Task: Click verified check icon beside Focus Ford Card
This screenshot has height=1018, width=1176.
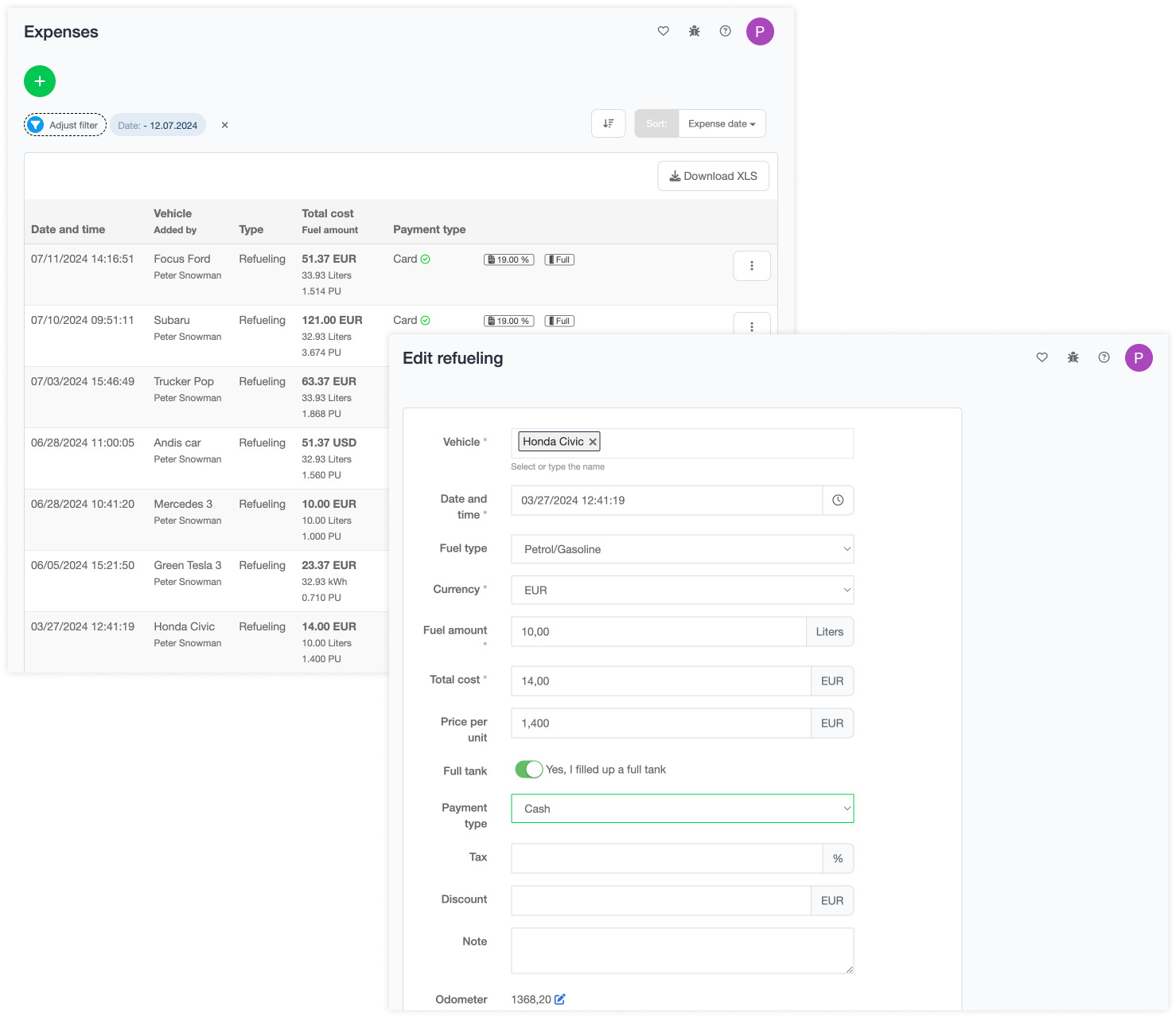Action: coord(426,259)
